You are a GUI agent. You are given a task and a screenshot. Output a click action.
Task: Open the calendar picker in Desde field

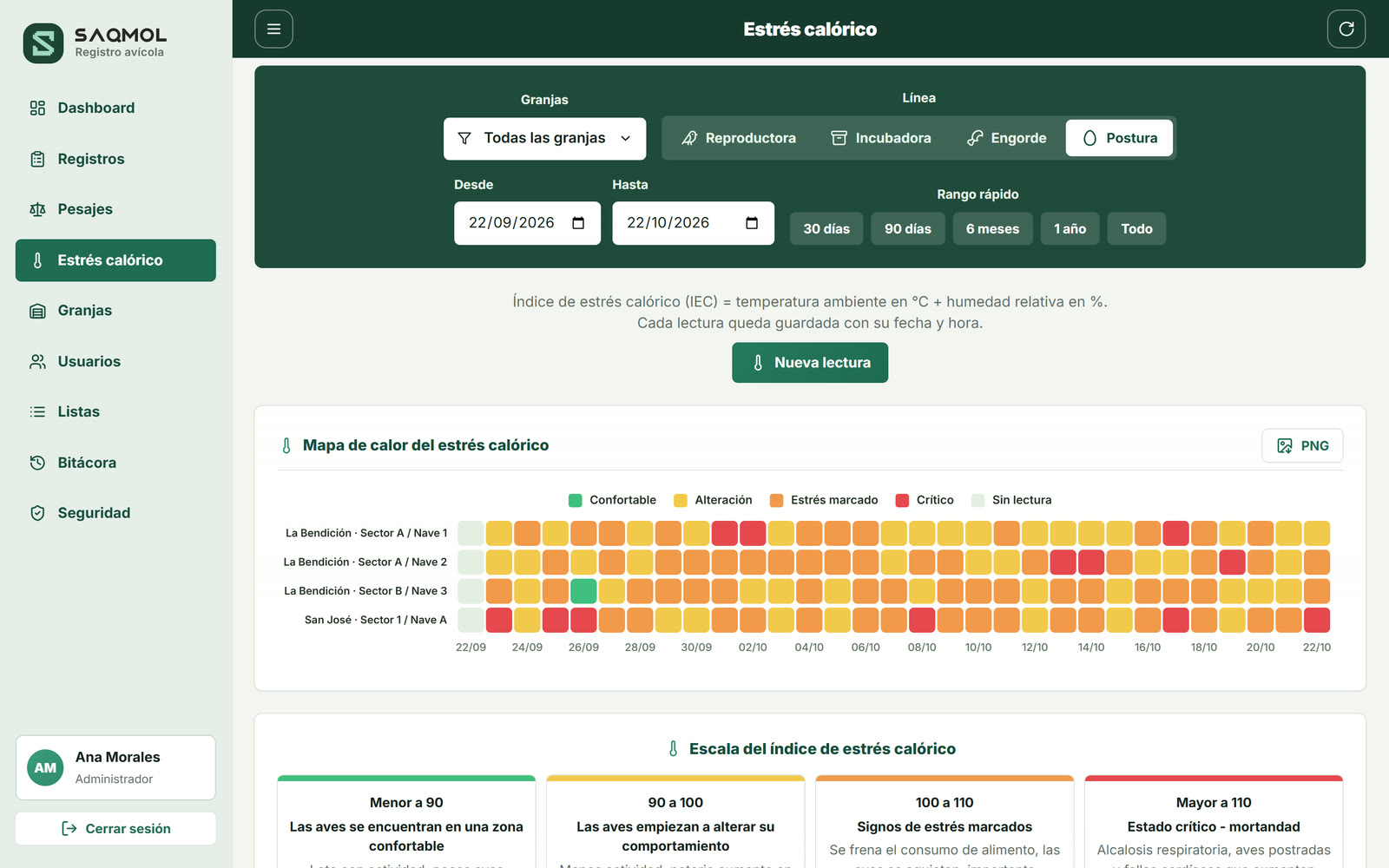pyautogui.click(x=578, y=223)
